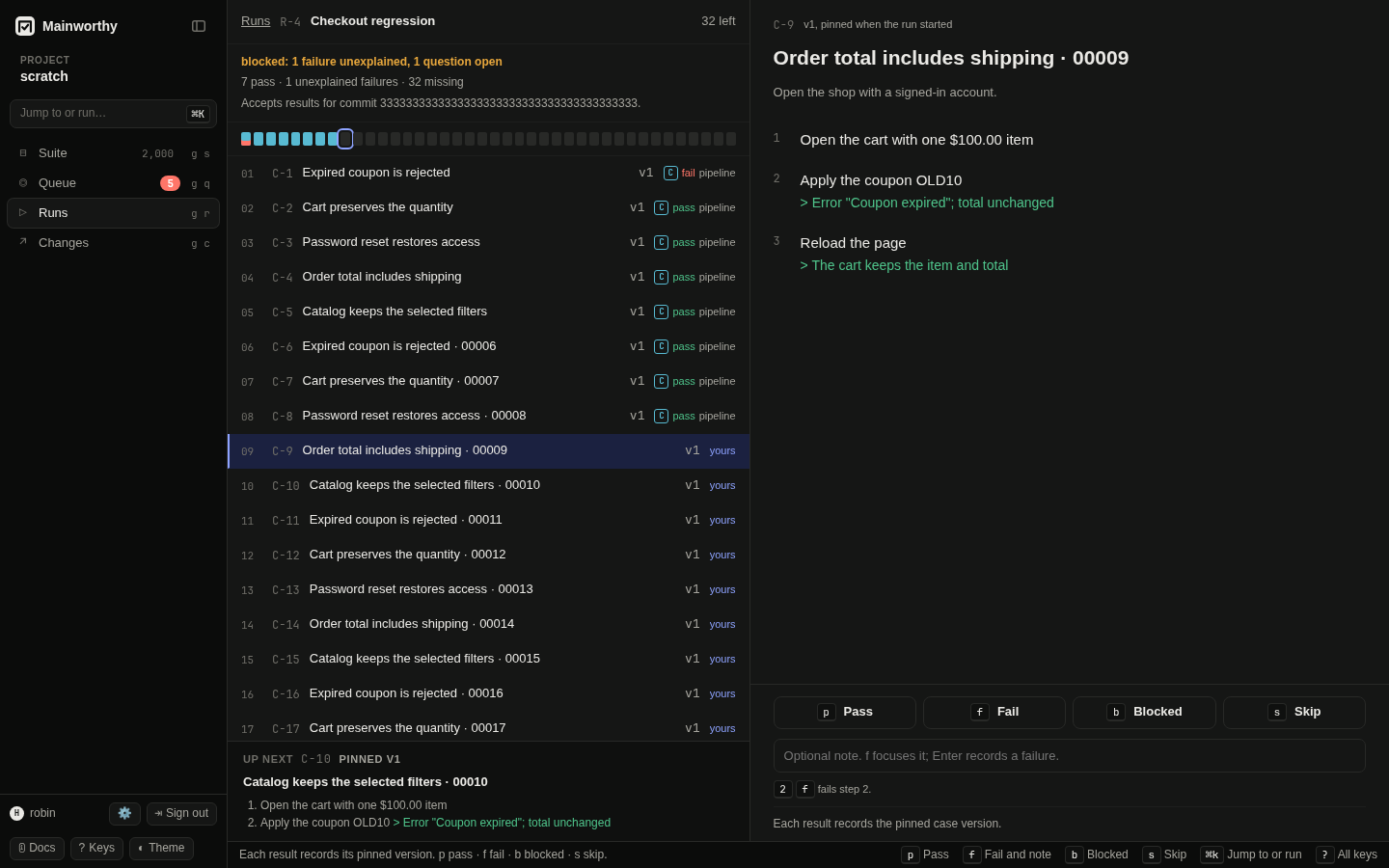This screenshot has height=868, width=1389.
Task: Select row C-2 Cart preserves the quantity
Action: 488,208
